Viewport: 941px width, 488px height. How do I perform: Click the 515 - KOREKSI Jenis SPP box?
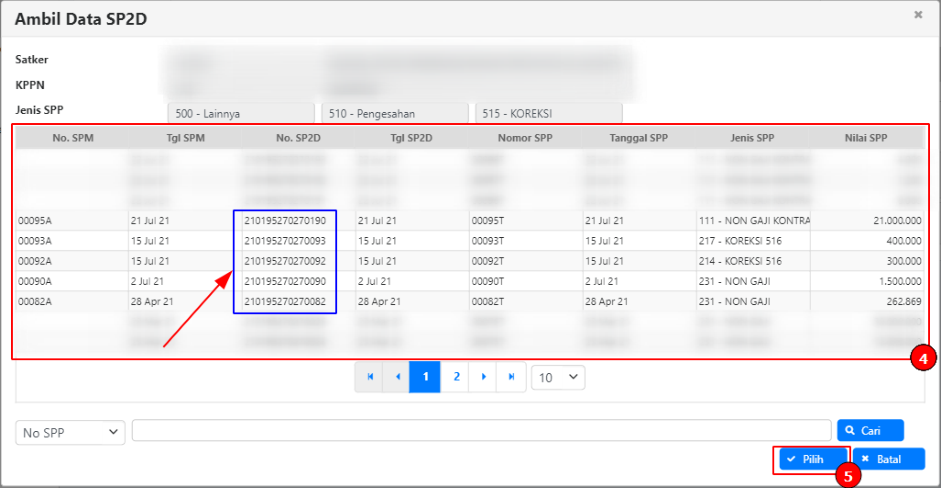(x=548, y=114)
